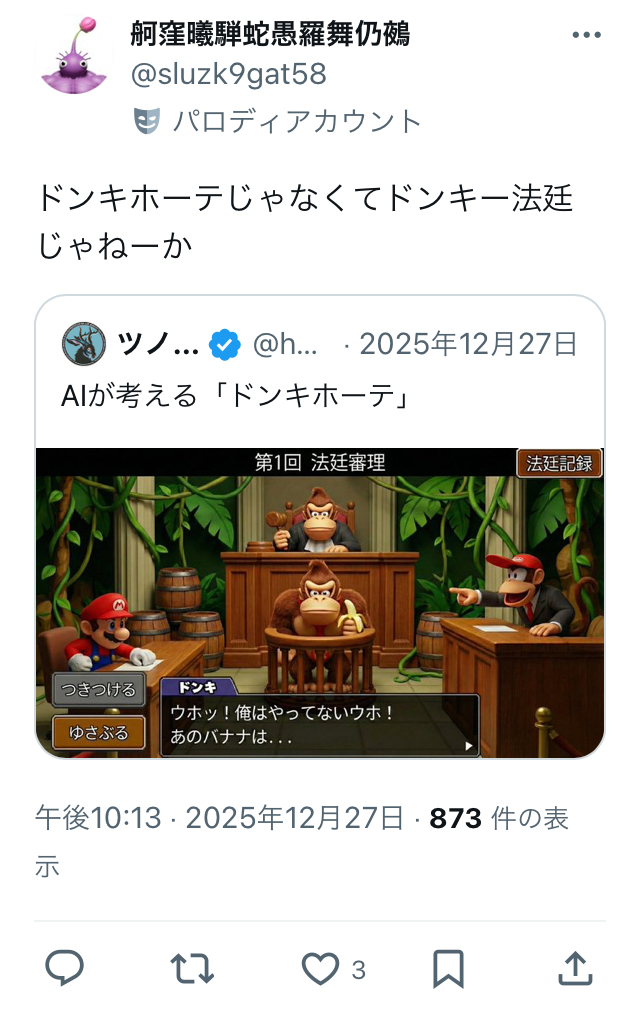This screenshot has width=640, height=1015.
Task: Tap the repost arrows icon
Action: pos(192,969)
